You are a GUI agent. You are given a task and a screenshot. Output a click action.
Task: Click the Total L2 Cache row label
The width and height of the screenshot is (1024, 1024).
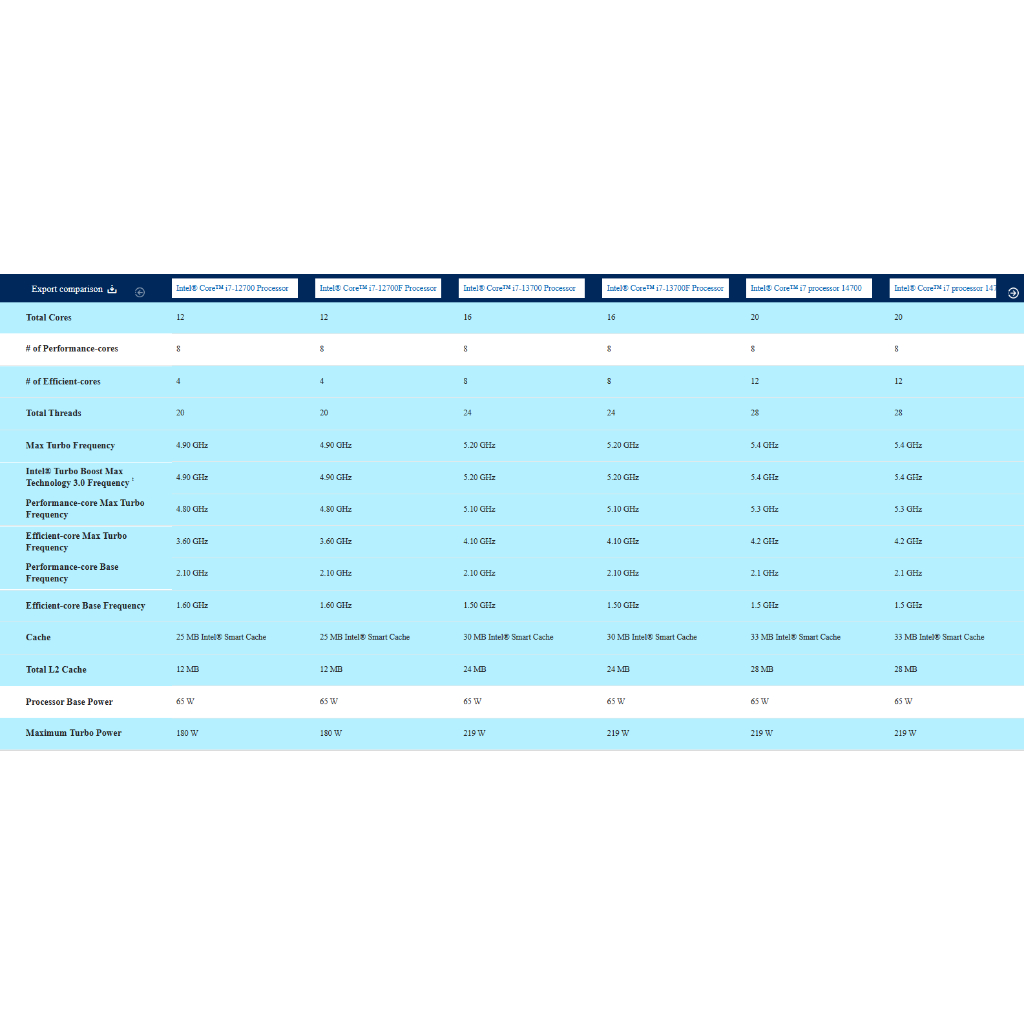point(56,669)
